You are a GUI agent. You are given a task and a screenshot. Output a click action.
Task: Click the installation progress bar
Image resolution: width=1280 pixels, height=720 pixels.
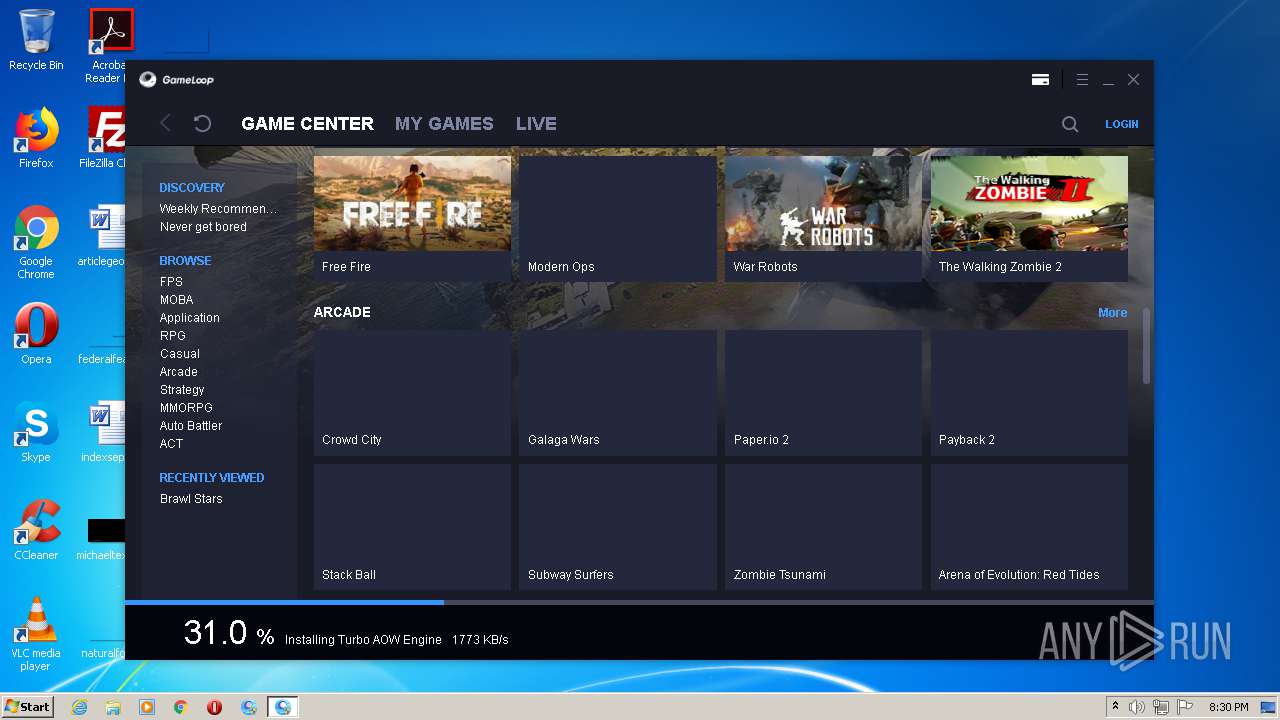[x=639, y=602]
